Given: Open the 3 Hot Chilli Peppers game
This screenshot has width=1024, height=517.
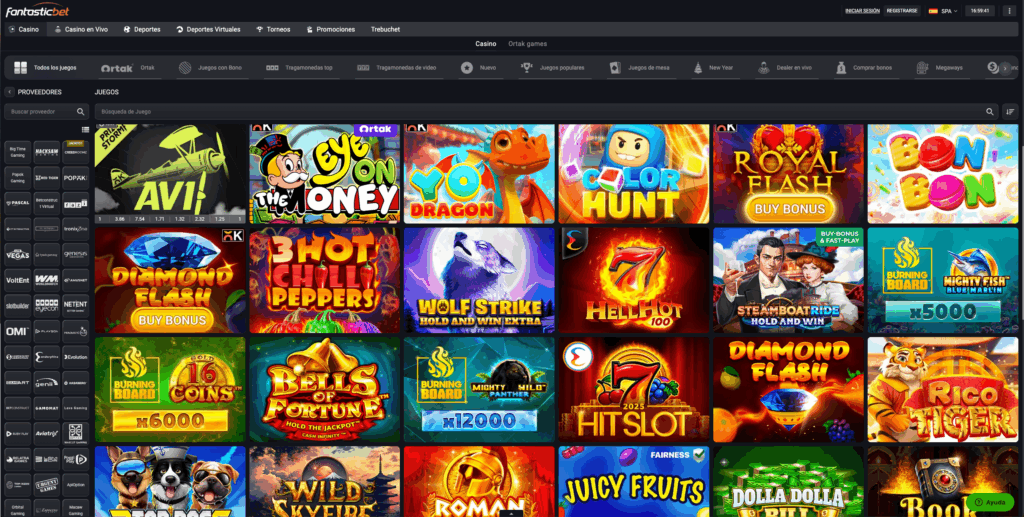Looking at the screenshot, I should (x=325, y=280).
